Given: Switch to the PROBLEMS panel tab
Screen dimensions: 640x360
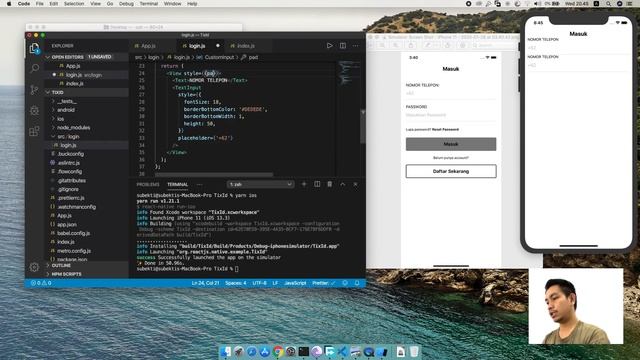Looking at the screenshot, I should point(148,184).
